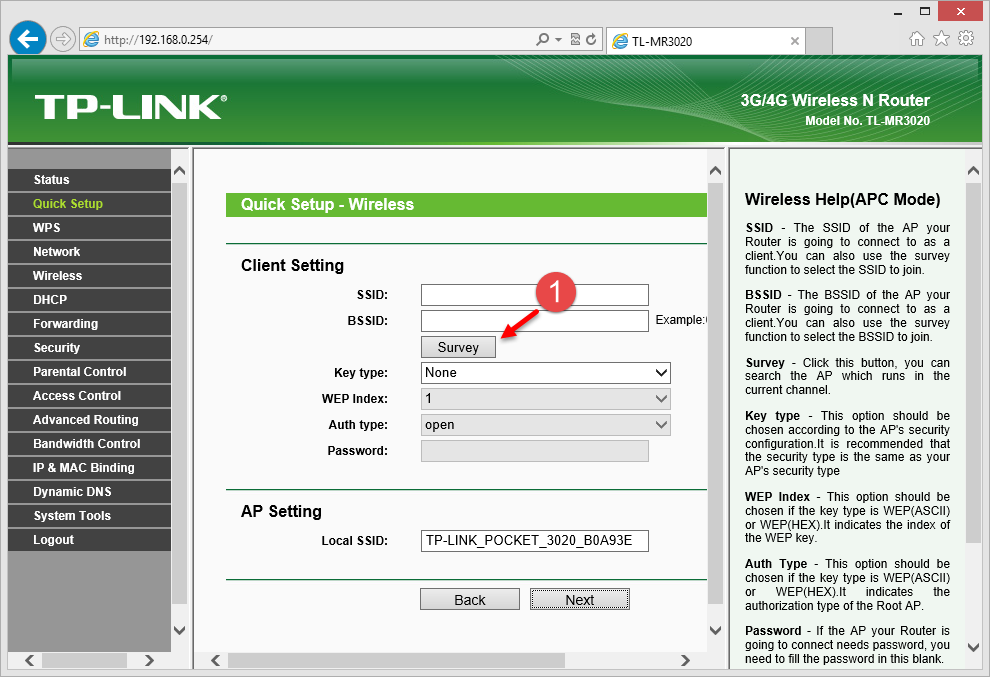This screenshot has height=677, width=990.
Task: Open the Network menu item
Action: click(x=89, y=251)
